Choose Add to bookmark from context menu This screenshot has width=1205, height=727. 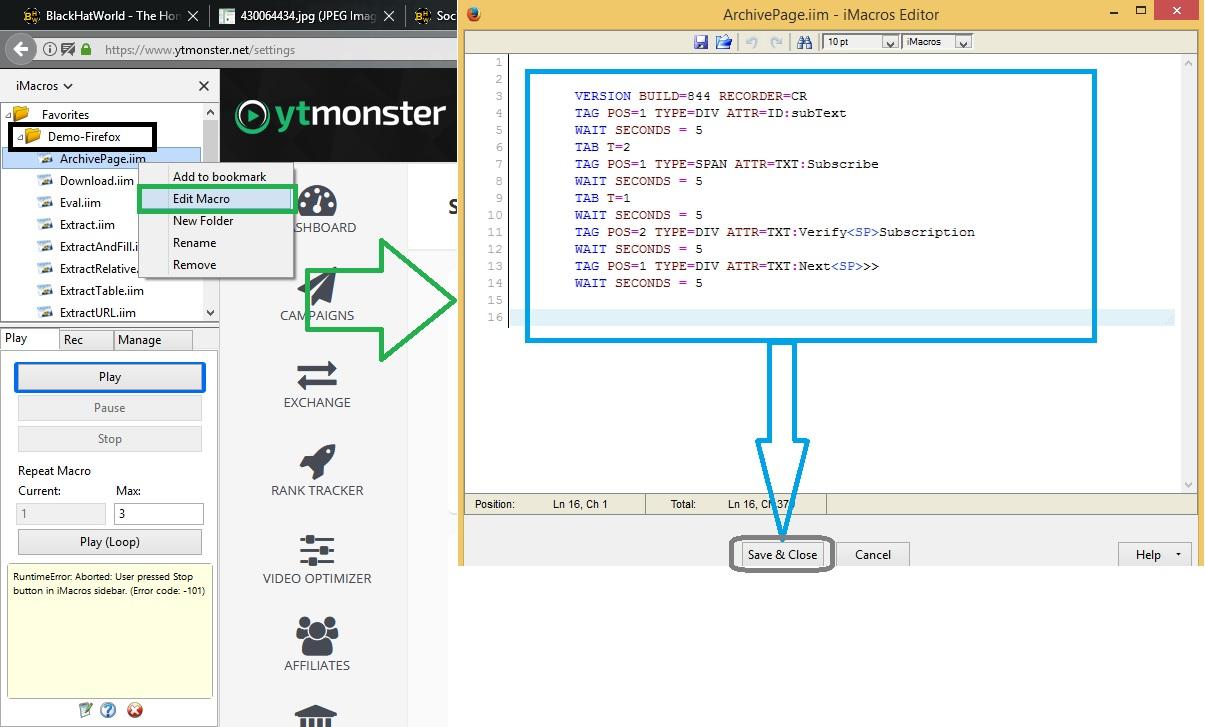pos(219,176)
